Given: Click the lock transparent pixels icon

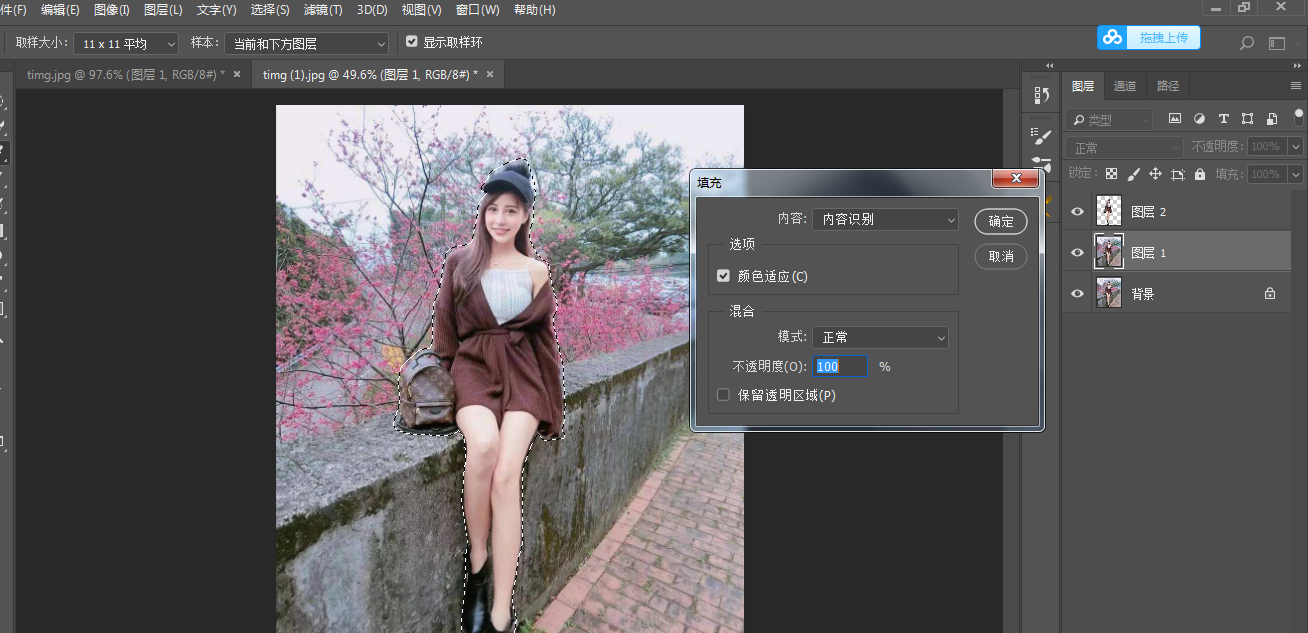Looking at the screenshot, I should click(1111, 174).
